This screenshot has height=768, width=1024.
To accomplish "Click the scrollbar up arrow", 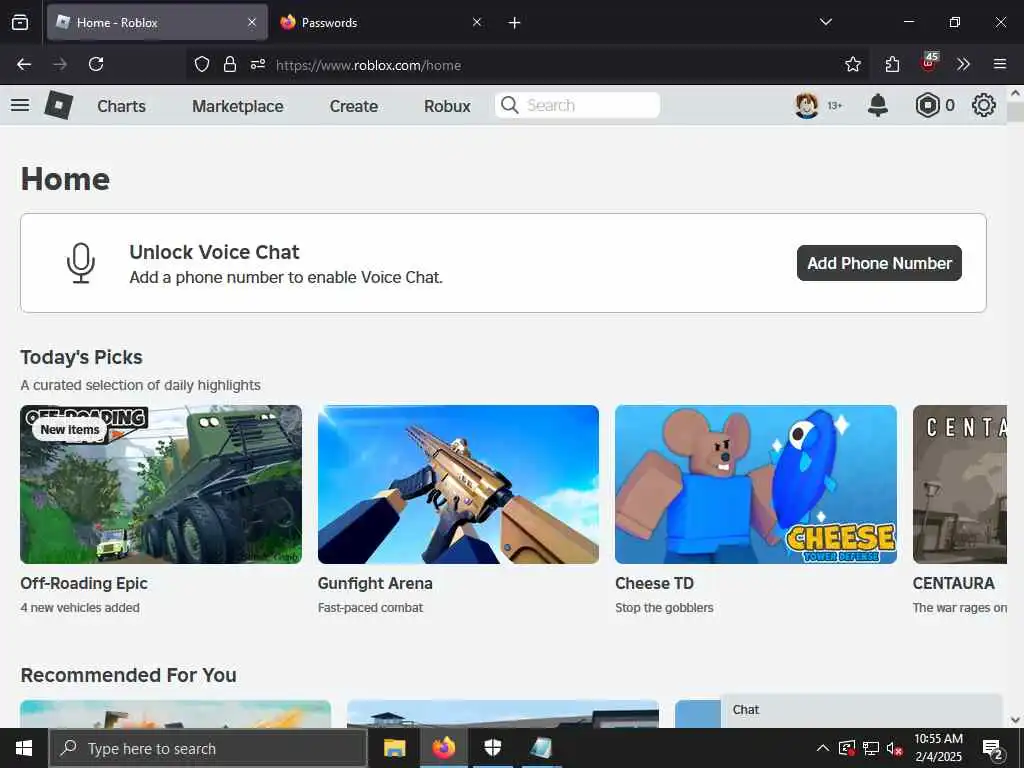I will pos(1015,93).
